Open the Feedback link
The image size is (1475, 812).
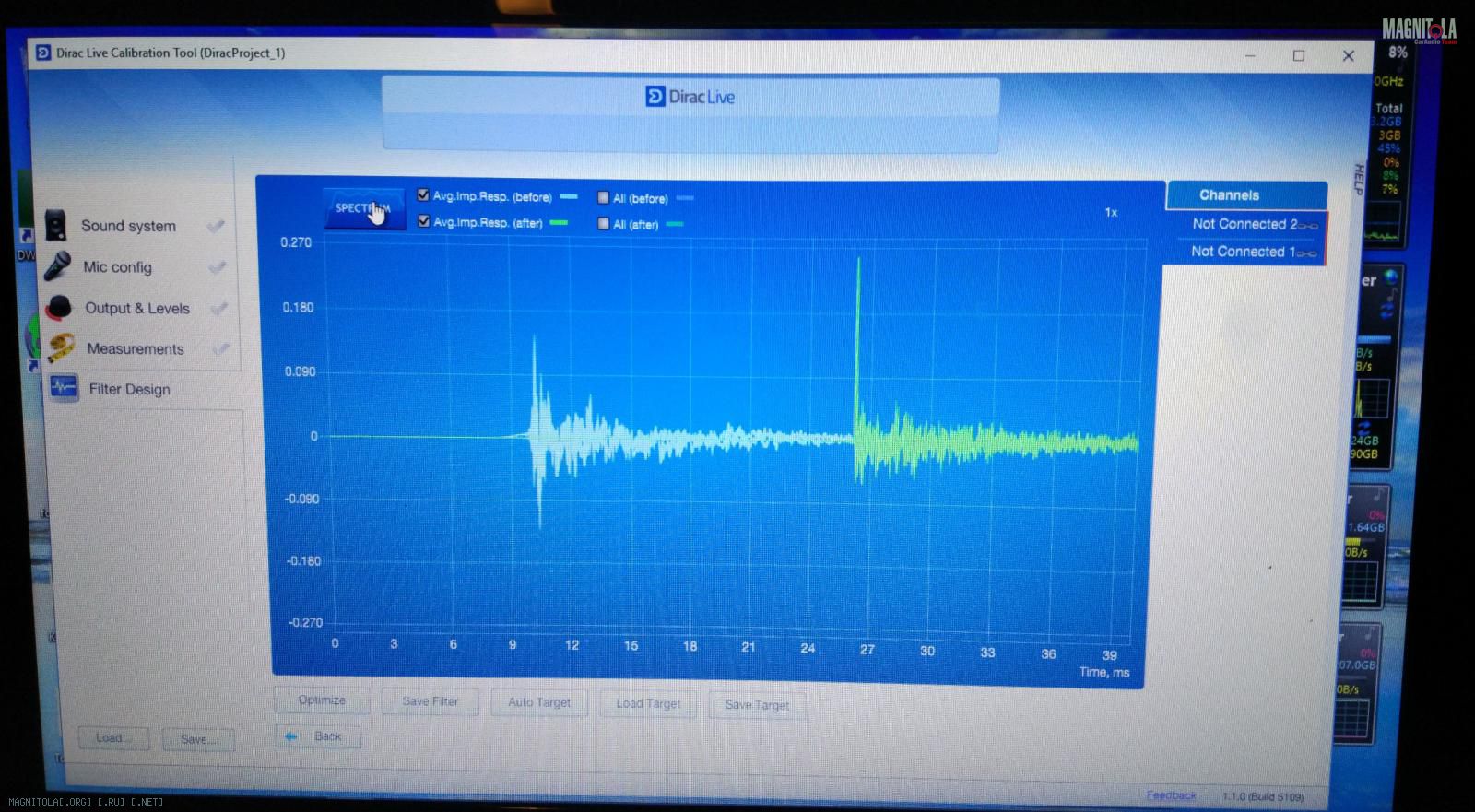pos(1171,795)
